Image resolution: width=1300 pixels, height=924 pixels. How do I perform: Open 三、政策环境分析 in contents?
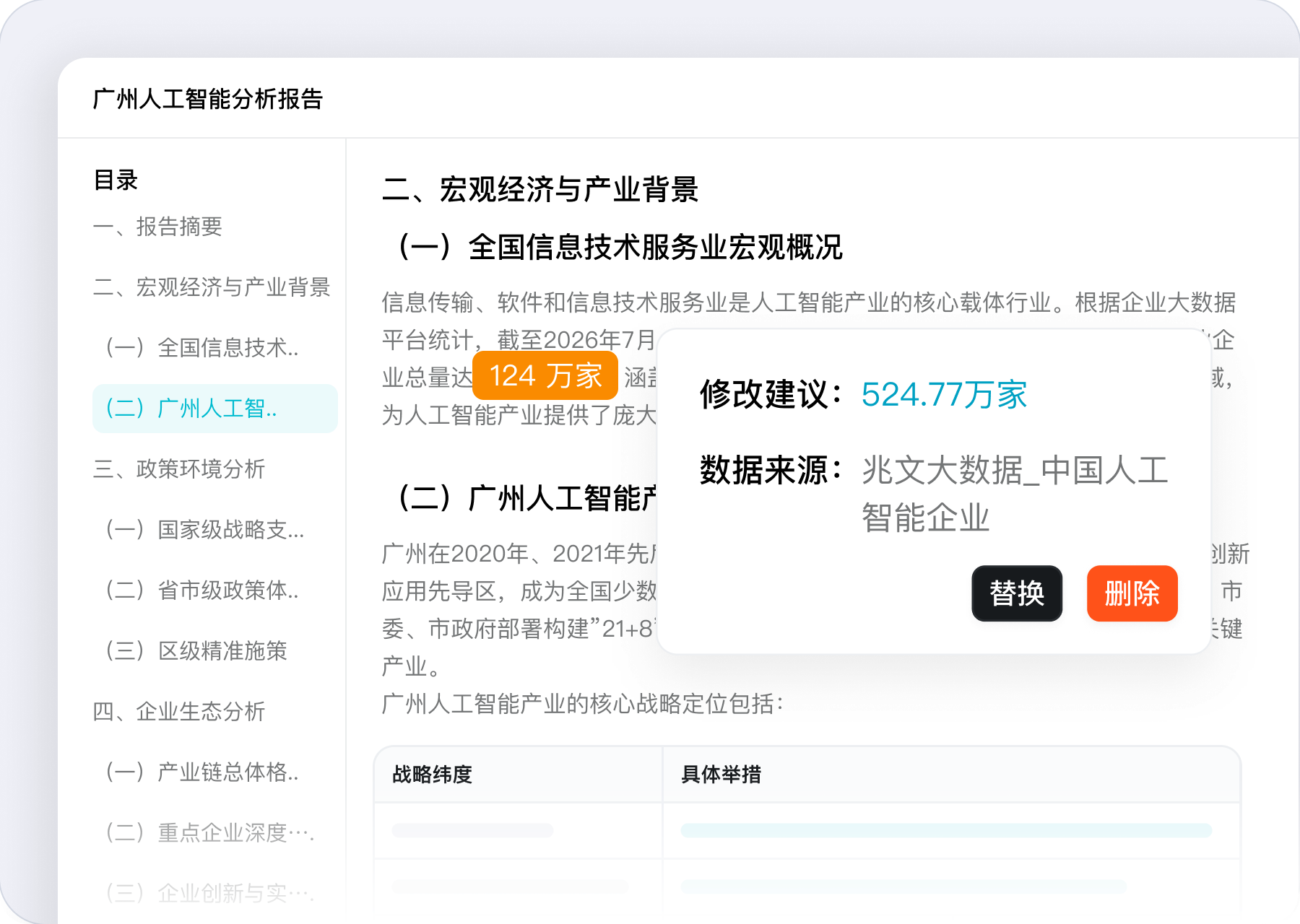(x=179, y=469)
